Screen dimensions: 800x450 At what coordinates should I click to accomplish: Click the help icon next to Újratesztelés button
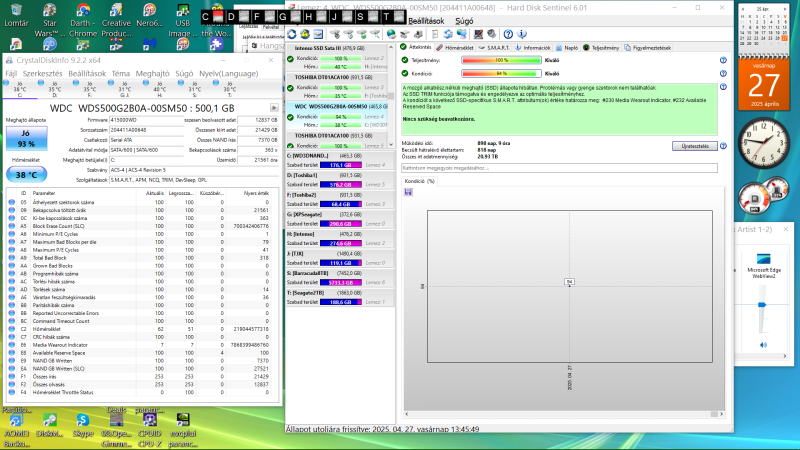pyautogui.click(x=723, y=146)
